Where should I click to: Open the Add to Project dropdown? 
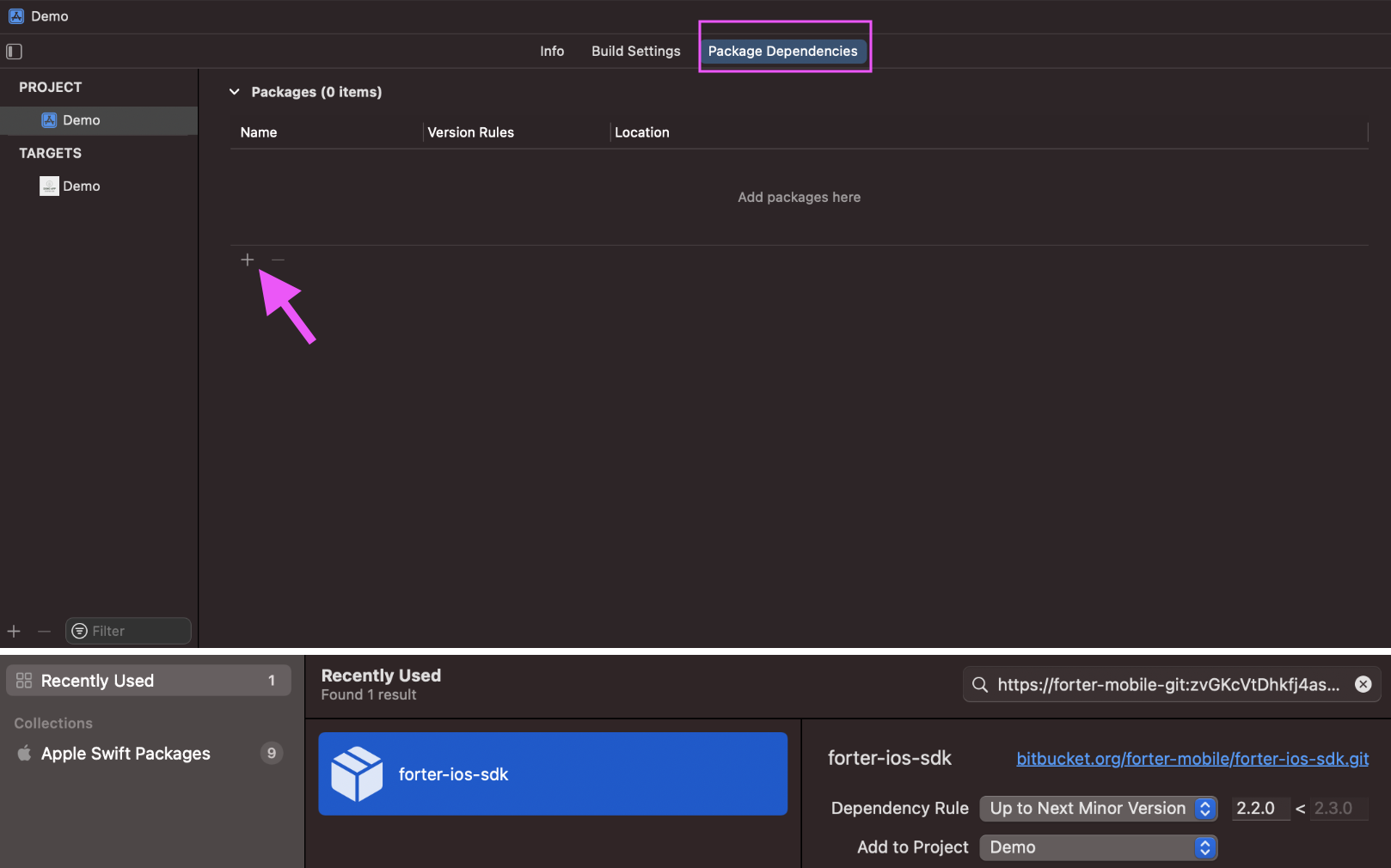[x=1099, y=847]
